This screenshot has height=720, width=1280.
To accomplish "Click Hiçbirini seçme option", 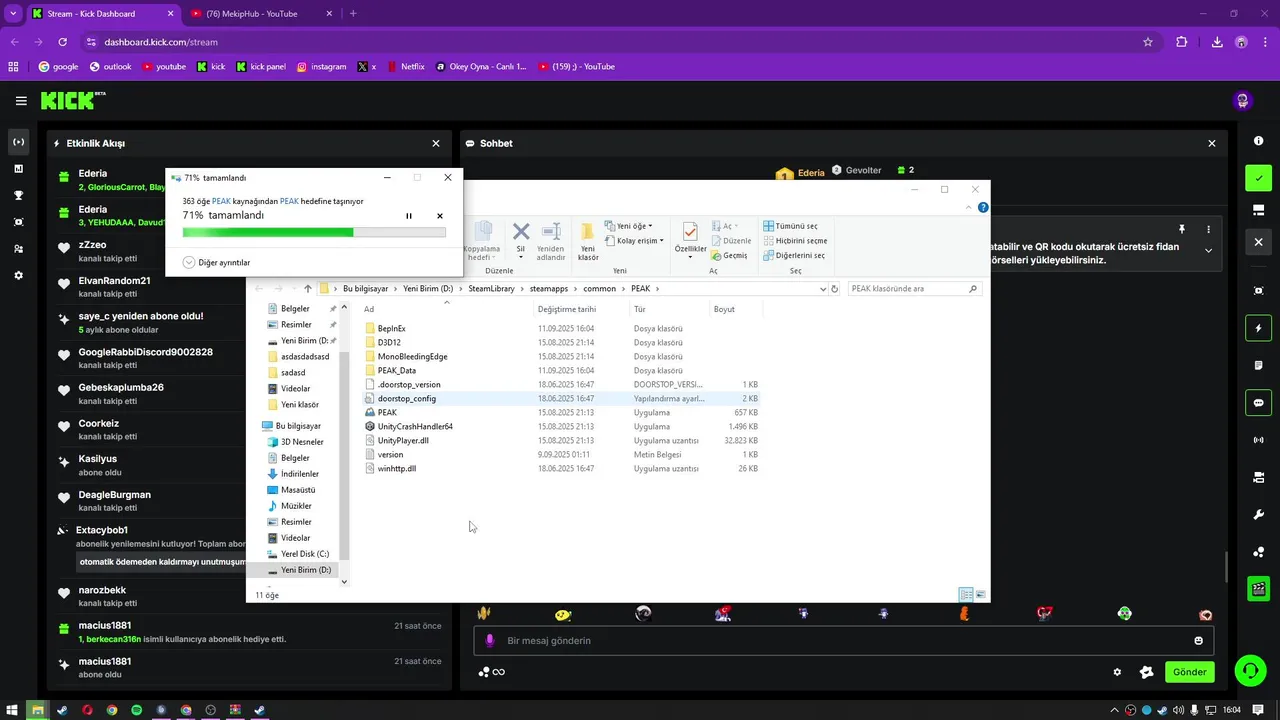I will pyautogui.click(x=795, y=241).
